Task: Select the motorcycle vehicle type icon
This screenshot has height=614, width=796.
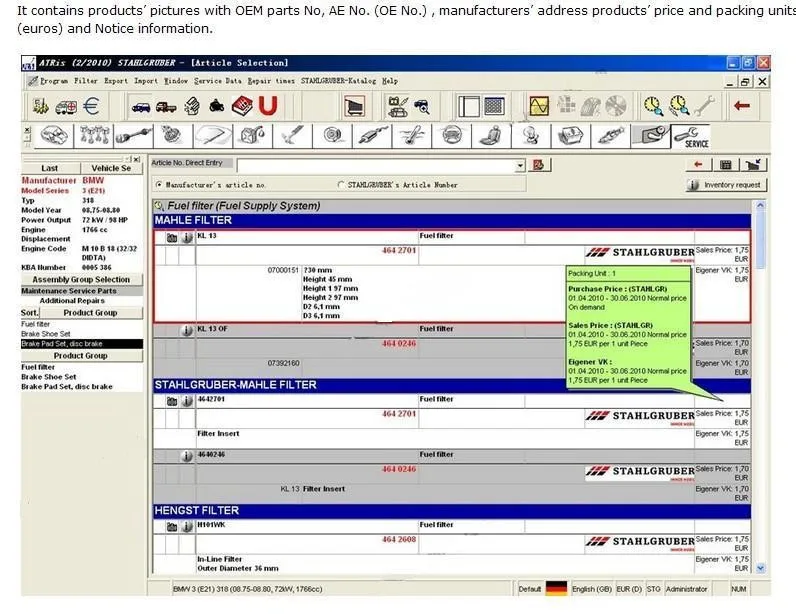Action: point(217,106)
